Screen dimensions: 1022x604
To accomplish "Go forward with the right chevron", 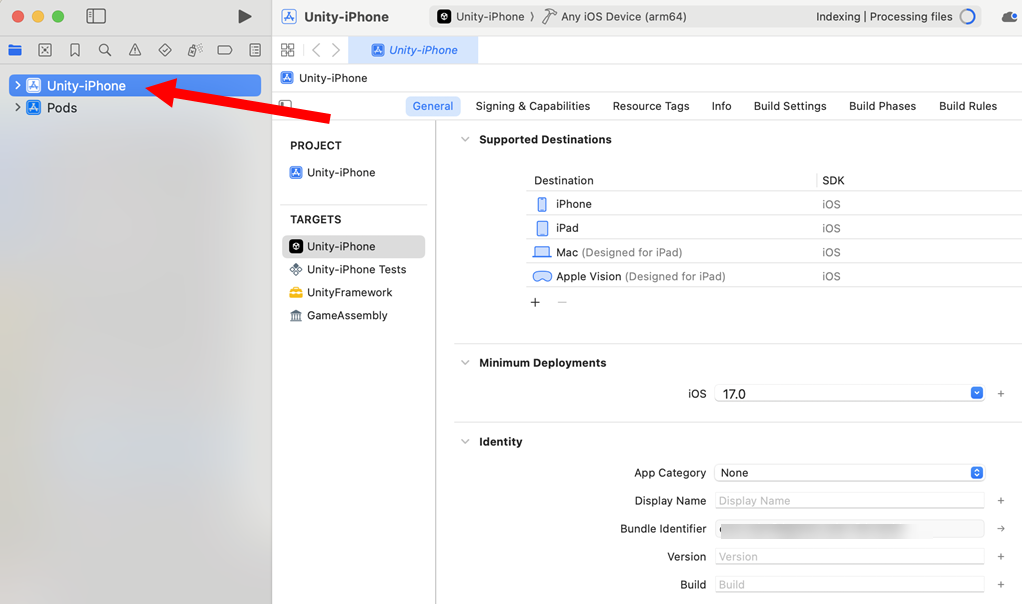I will pos(336,50).
